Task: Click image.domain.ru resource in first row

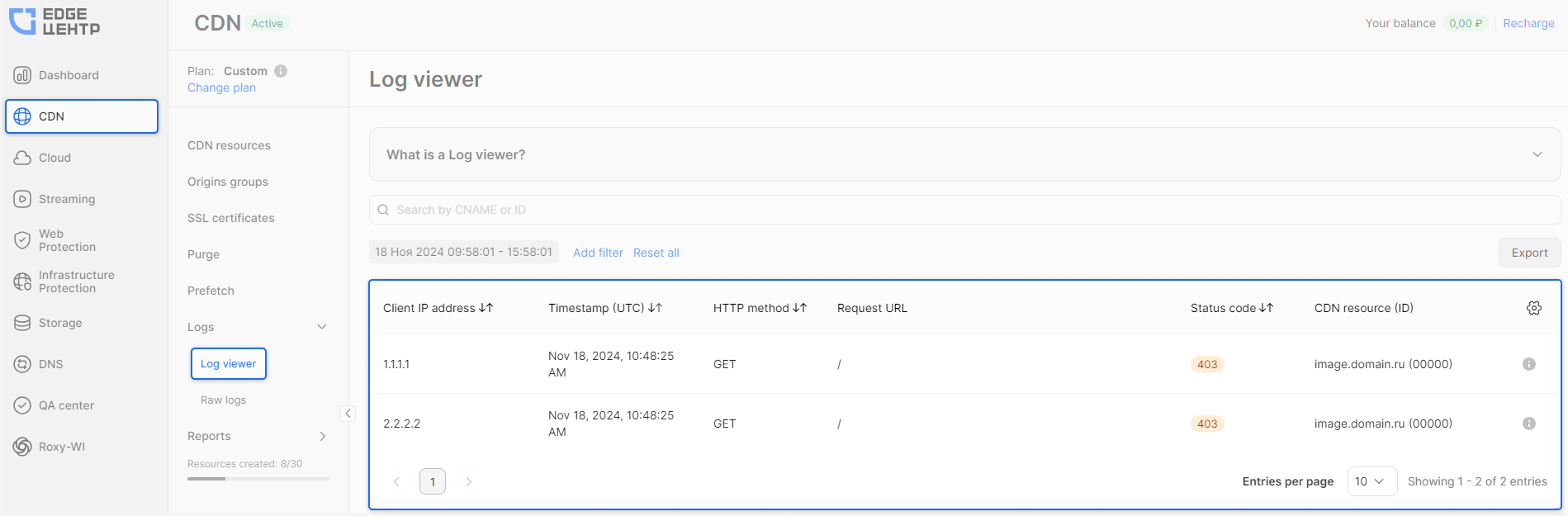Action: coord(1383,364)
